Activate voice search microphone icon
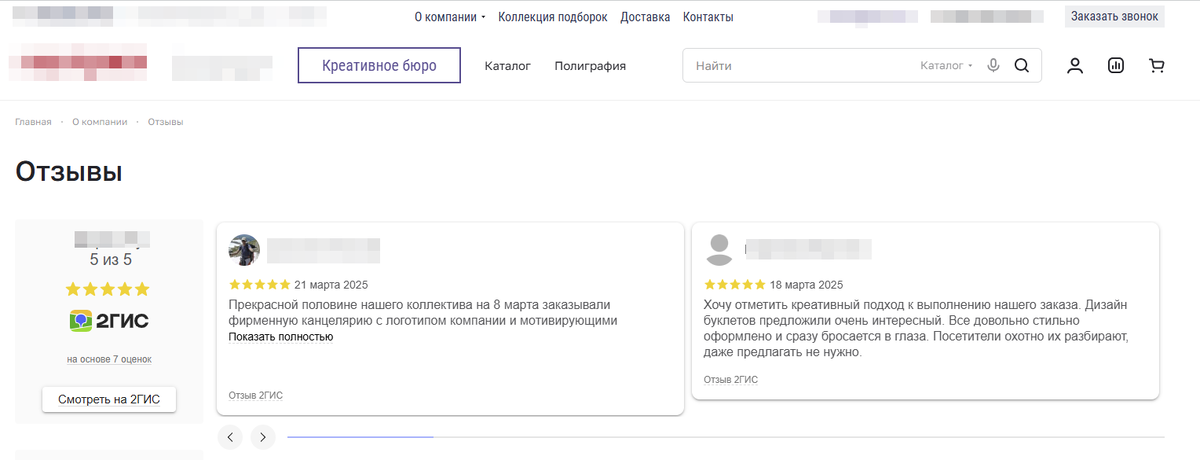1200x460 pixels. [993, 66]
